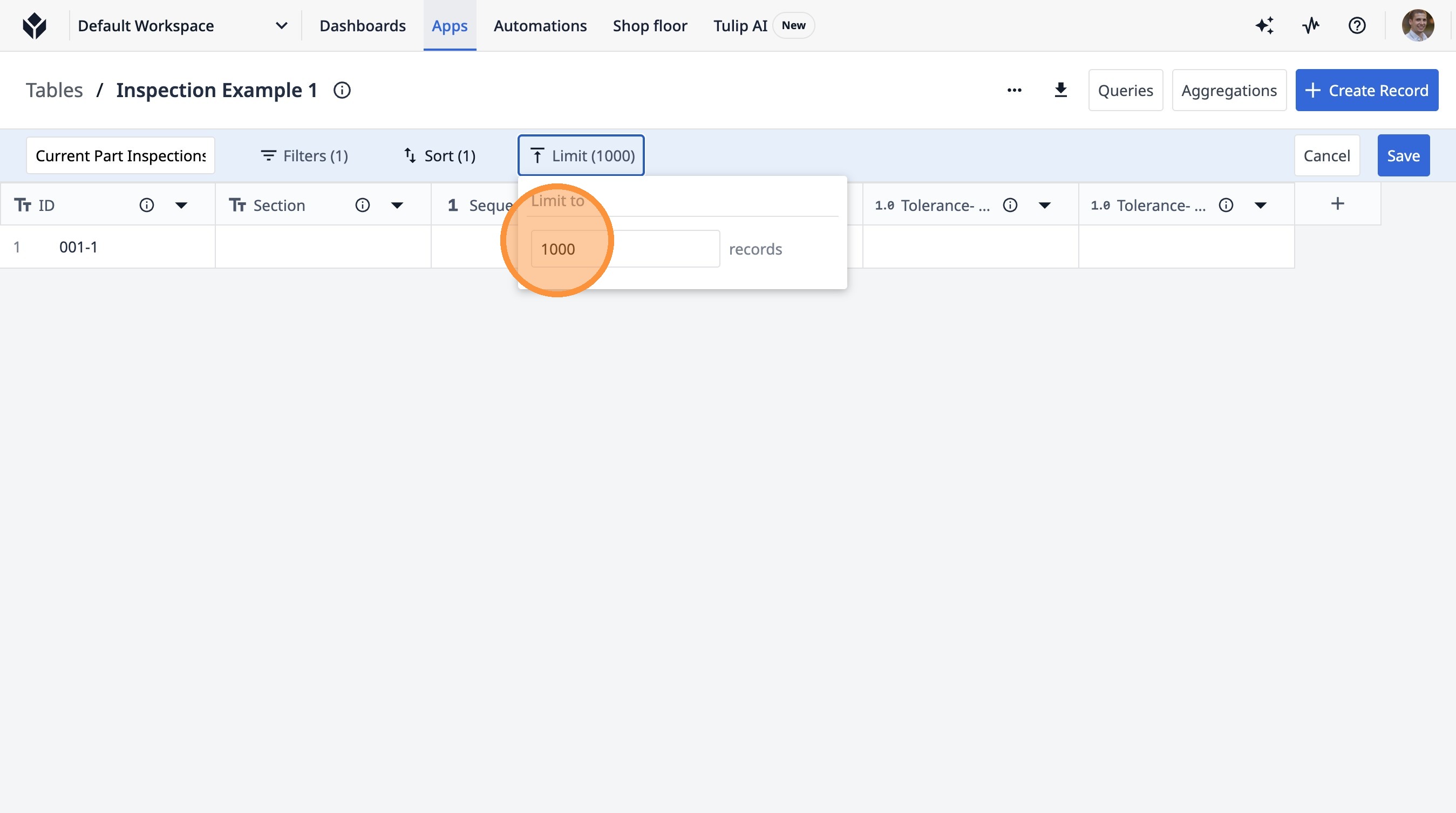
Task: Open the help question mark icon
Action: click(x=1357, y=25)
